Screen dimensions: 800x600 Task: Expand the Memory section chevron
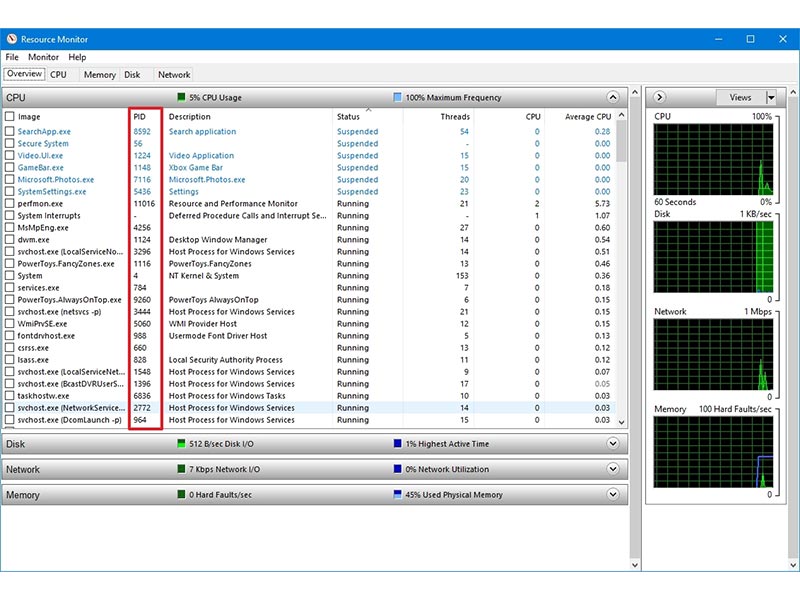(613, 494)
